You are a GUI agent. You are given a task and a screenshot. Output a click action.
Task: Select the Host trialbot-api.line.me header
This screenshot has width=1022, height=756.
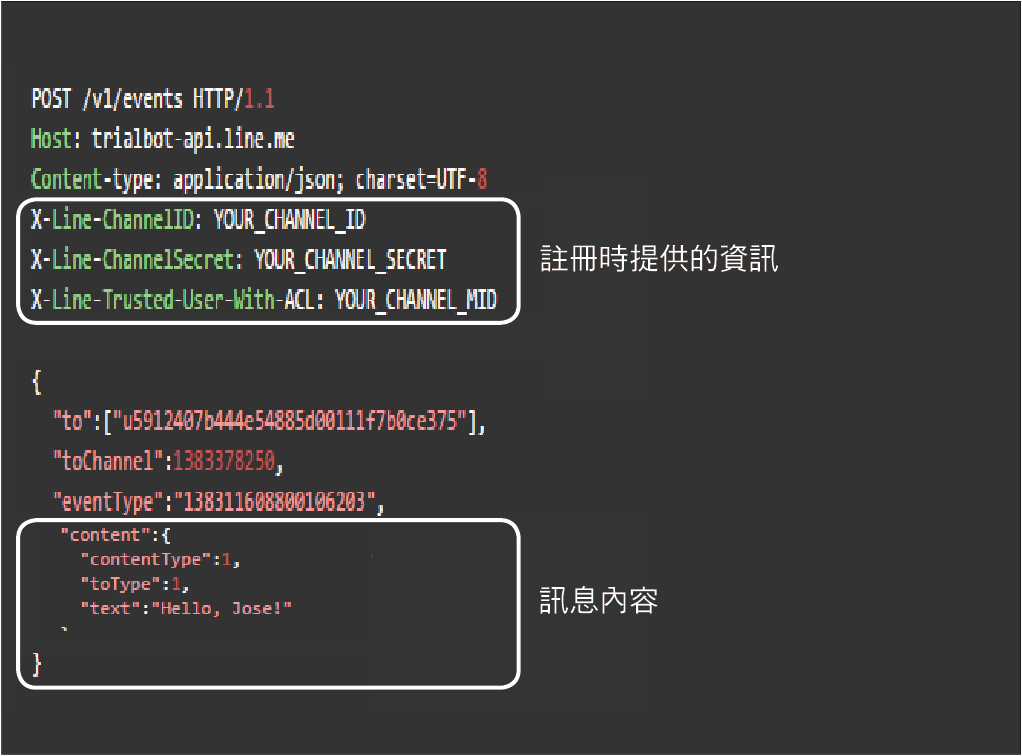(x=162, y=139)
